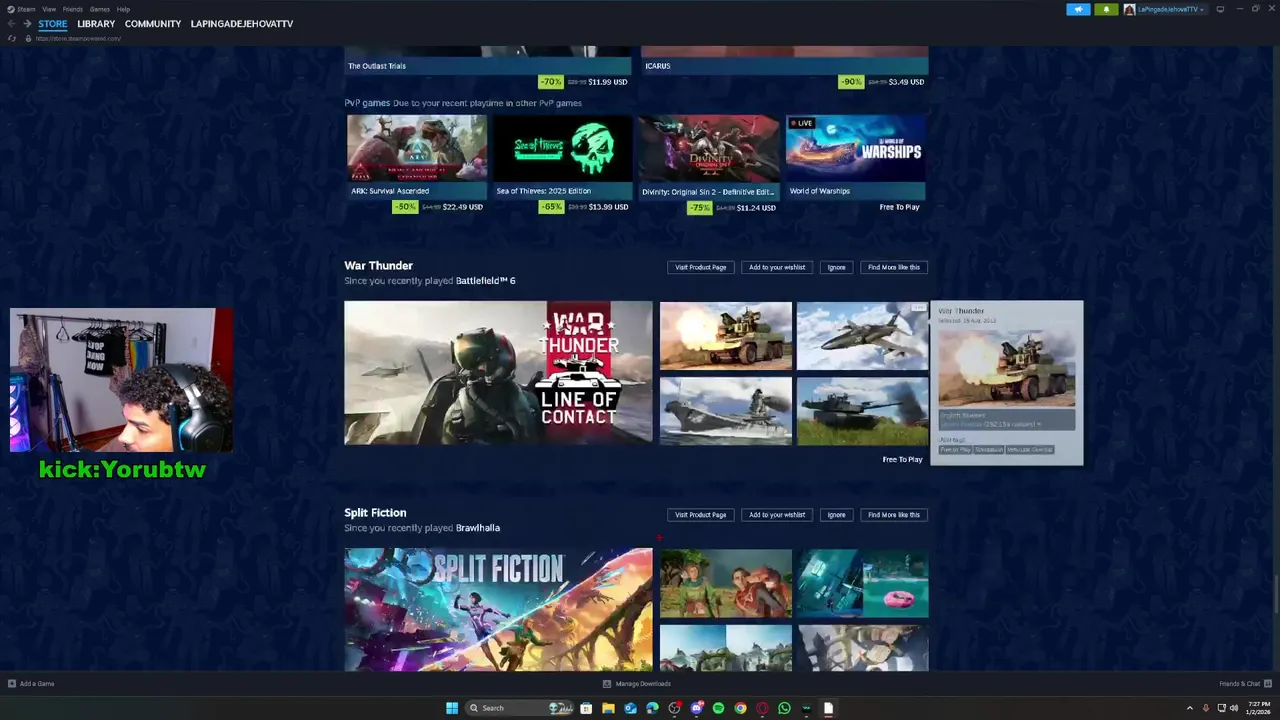Viewport: 1280px width, 720px height.
Task: Go to the LIBRARY tab
Action: click(x=96, y=24)
